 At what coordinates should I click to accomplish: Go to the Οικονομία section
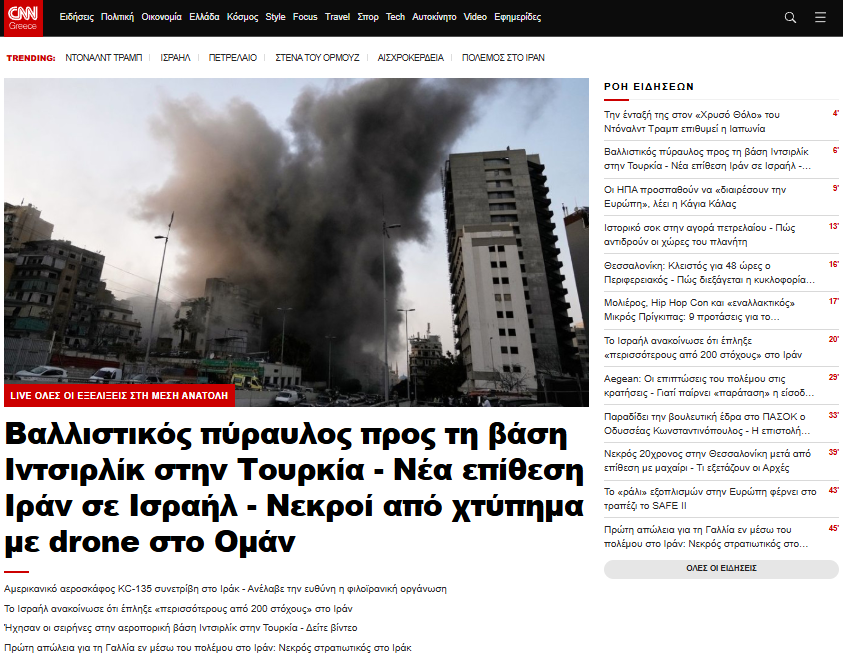tap(161, 17)
